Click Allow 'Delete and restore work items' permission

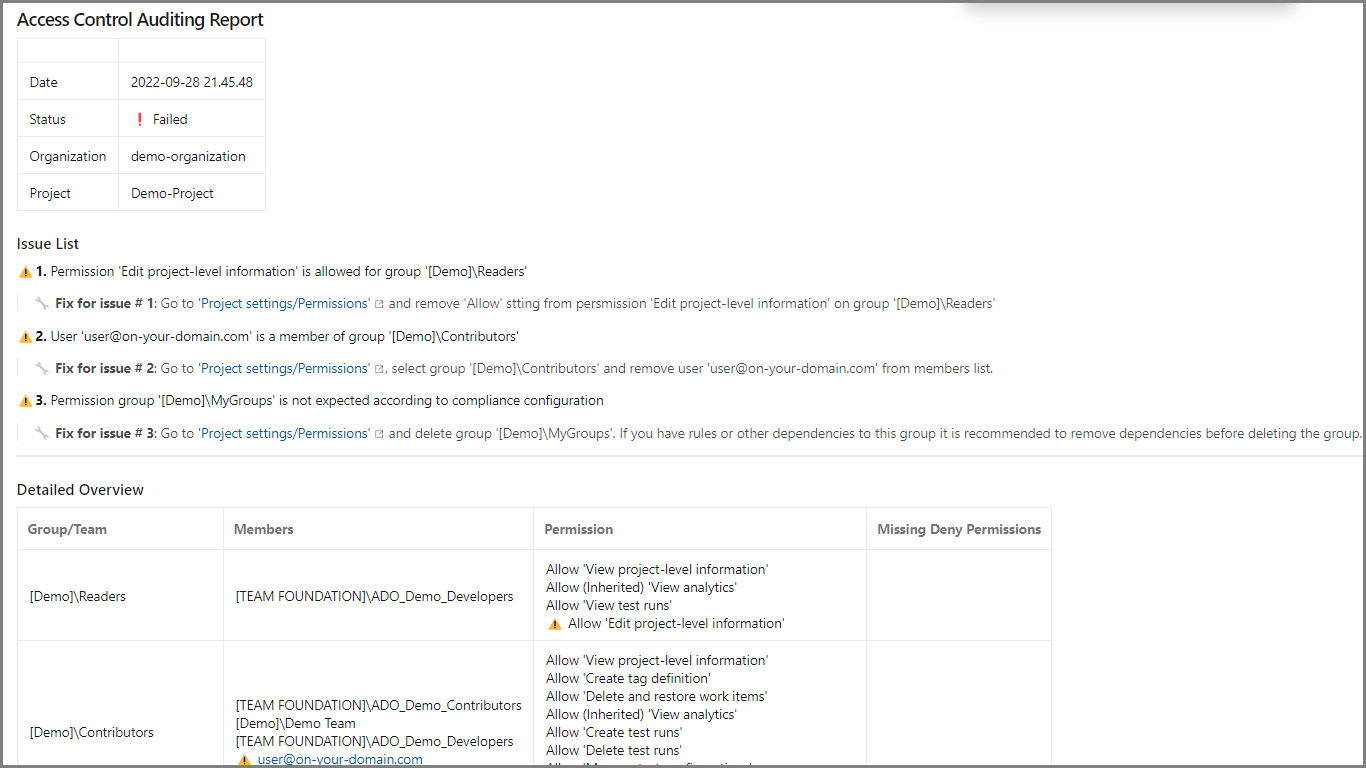click(657, 696)
